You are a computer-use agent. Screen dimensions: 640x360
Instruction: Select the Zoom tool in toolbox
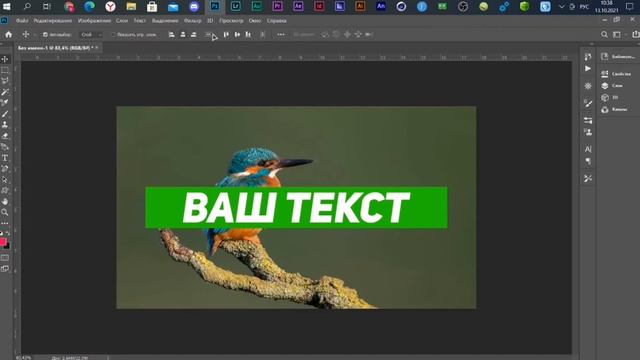click(5, 212)
